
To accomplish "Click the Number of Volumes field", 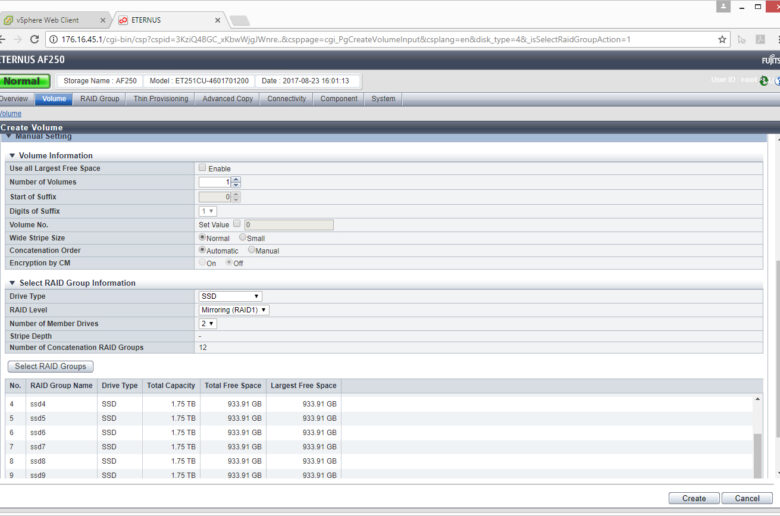I will click(x=214, y=182).
